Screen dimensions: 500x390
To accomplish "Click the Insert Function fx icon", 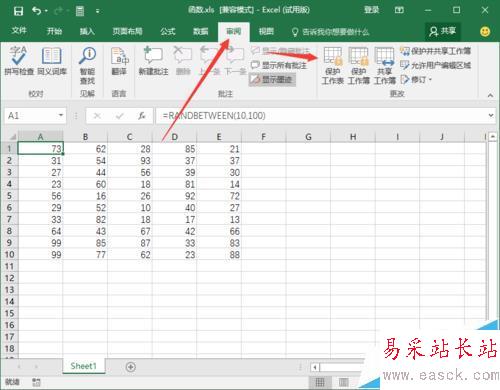I will [x=142, y=116].
